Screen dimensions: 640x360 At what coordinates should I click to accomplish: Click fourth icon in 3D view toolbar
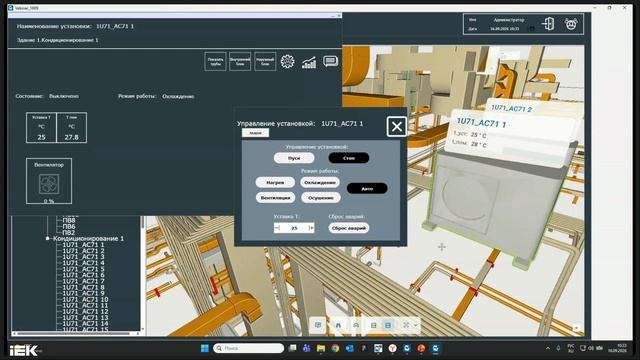pyautogui.click(x=373, y=325)
